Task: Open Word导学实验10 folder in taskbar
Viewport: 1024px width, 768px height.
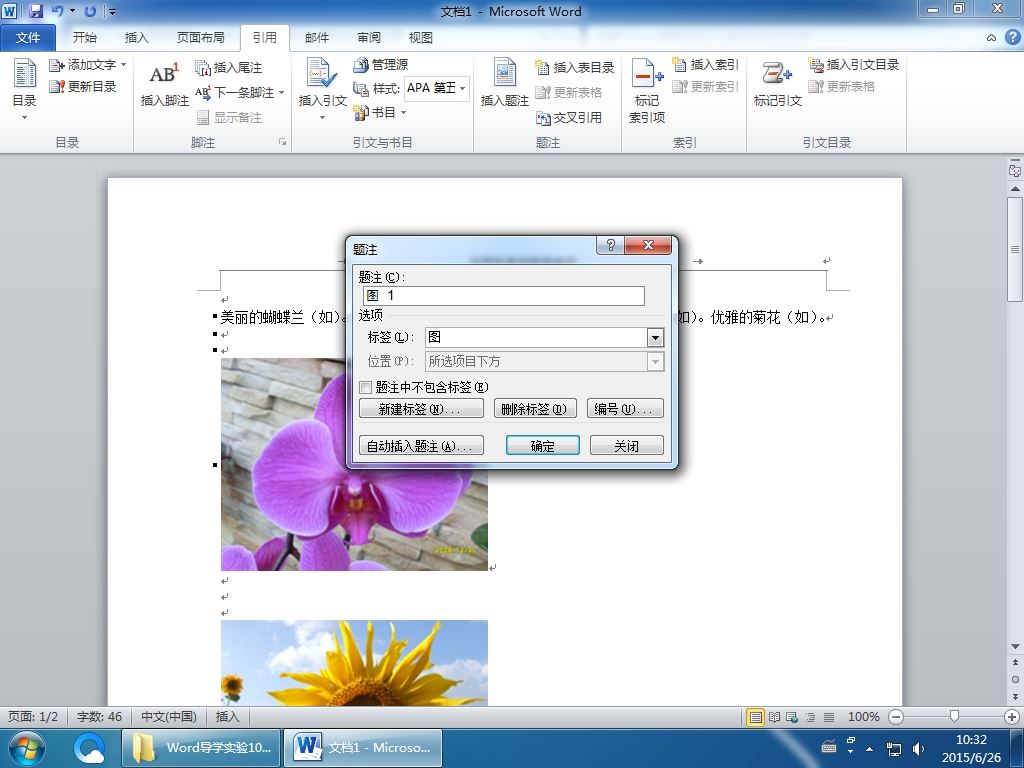Action: pyautogui.click(x=201, y=748)
